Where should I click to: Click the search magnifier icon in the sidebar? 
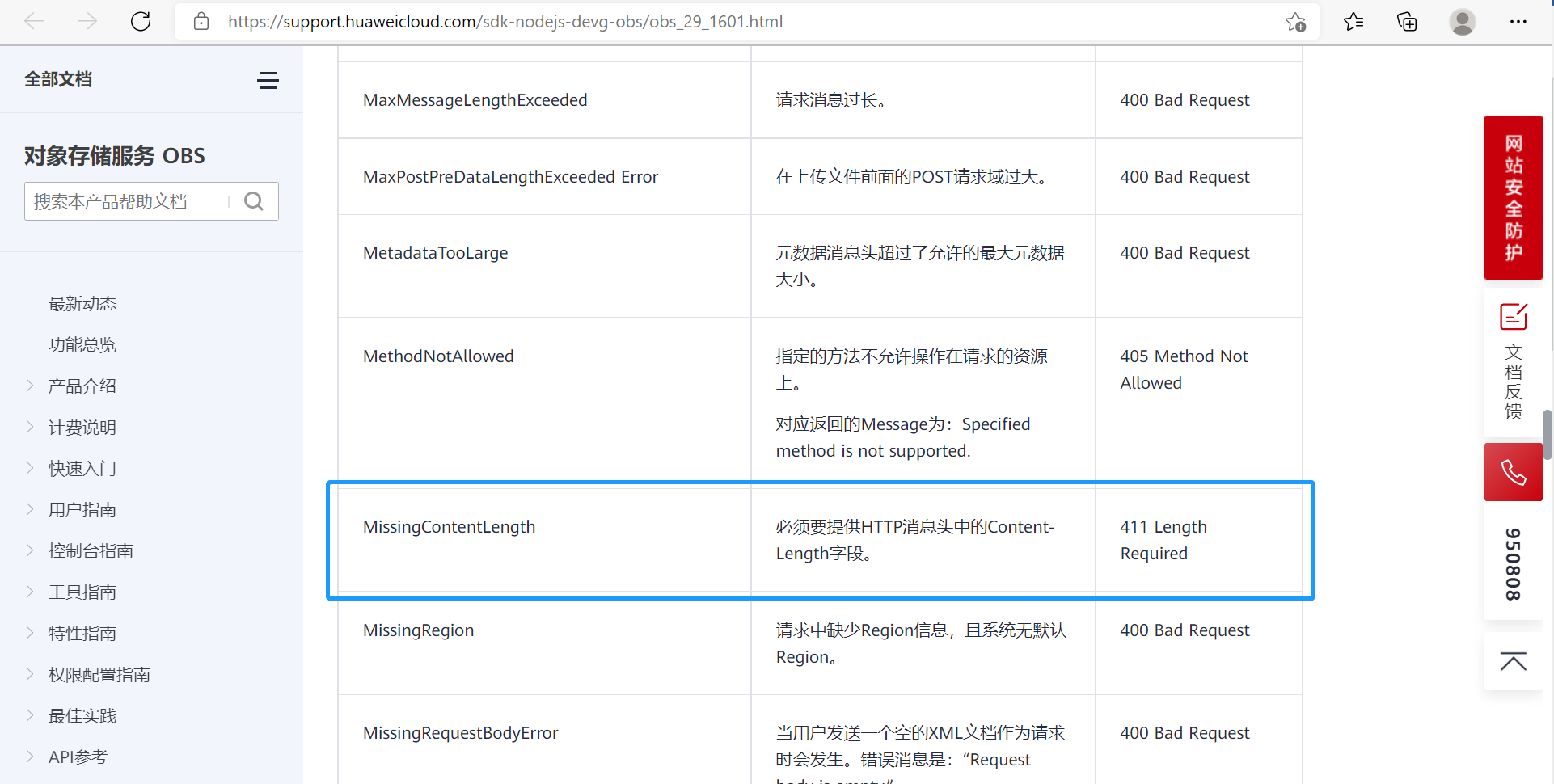[253, 200]
